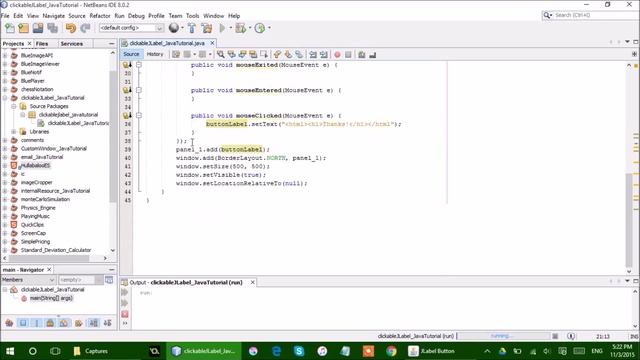
Task: Click the running progress bar in status bar
Action: 503,336
